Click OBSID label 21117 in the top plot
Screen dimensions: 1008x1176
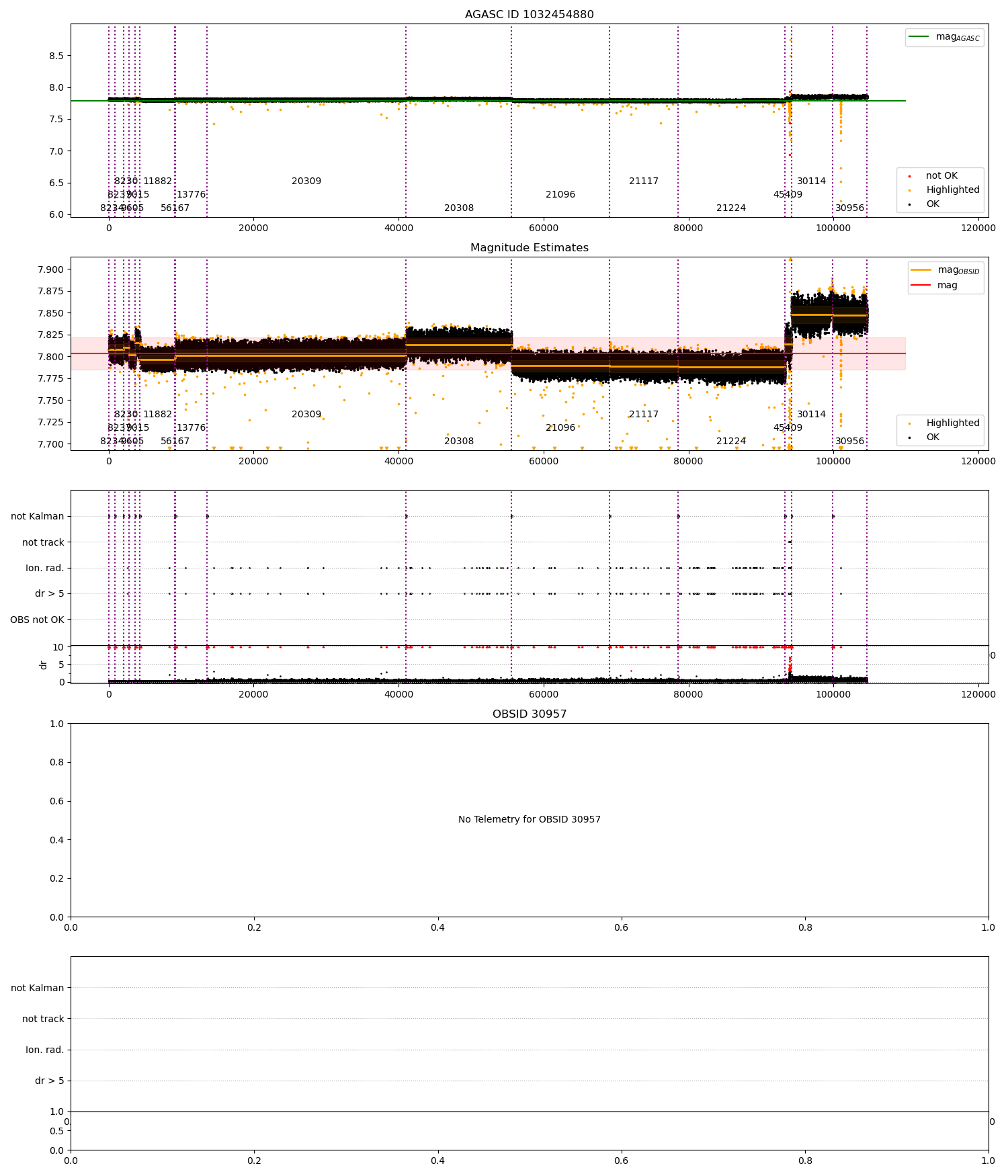point(644,181)
